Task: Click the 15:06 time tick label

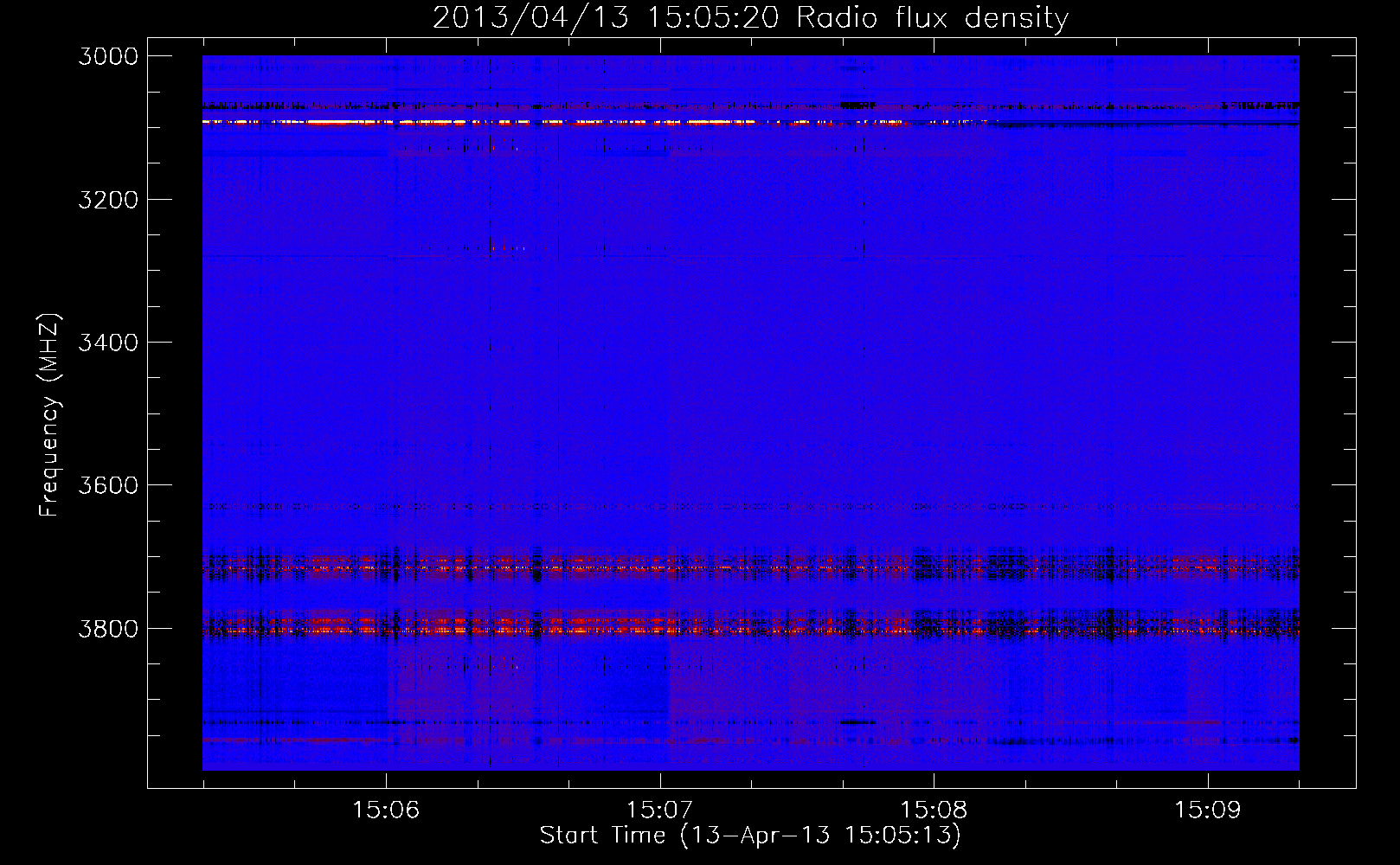Action: click(386, 810)
